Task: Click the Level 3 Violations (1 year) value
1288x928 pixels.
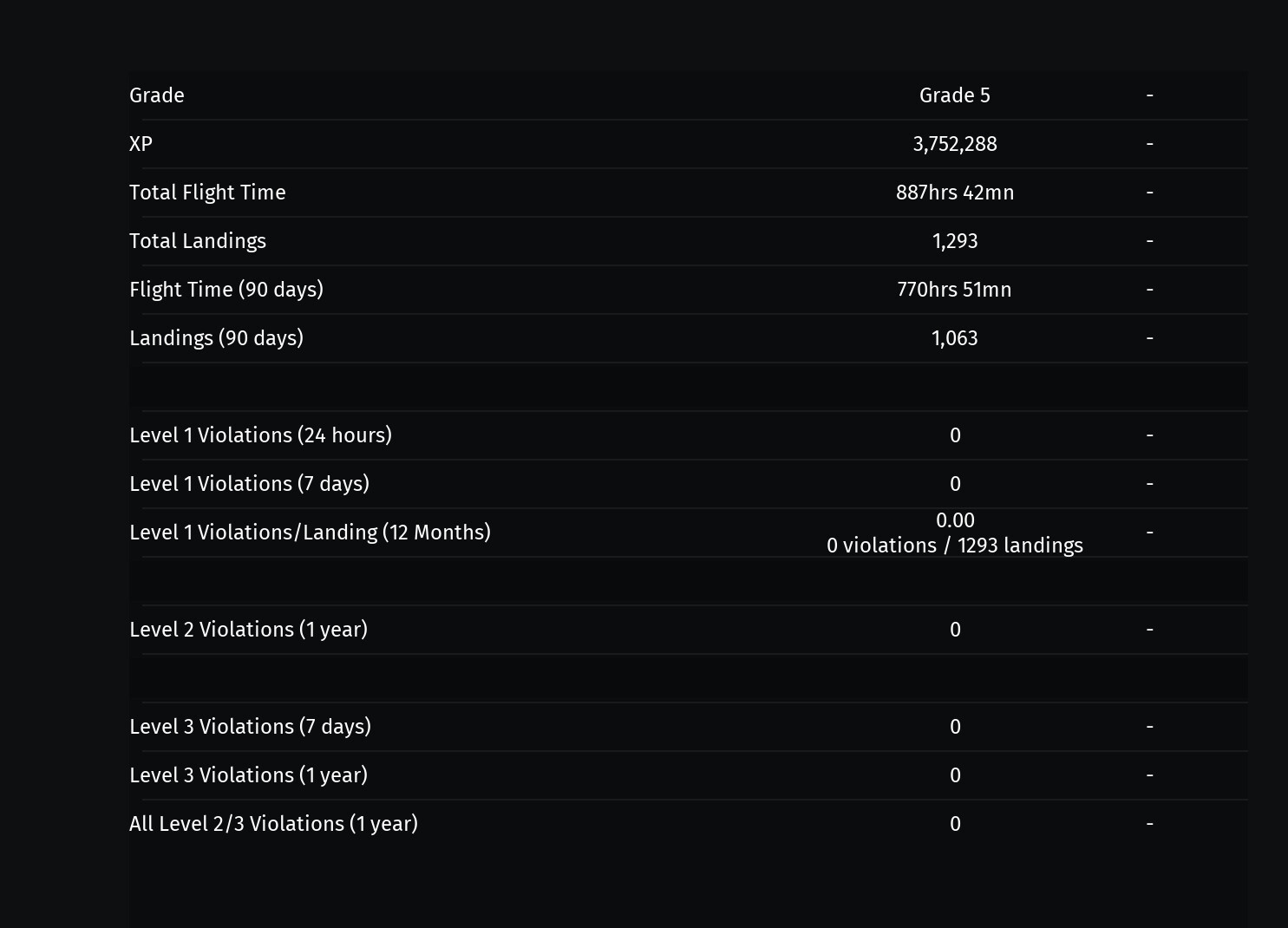Action: [955, 775]
